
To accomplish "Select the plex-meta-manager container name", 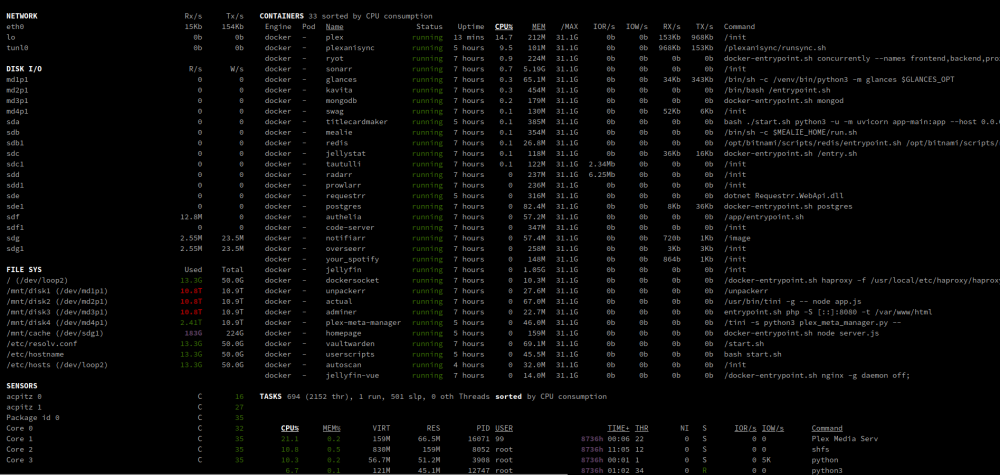I will coord(363,322).
